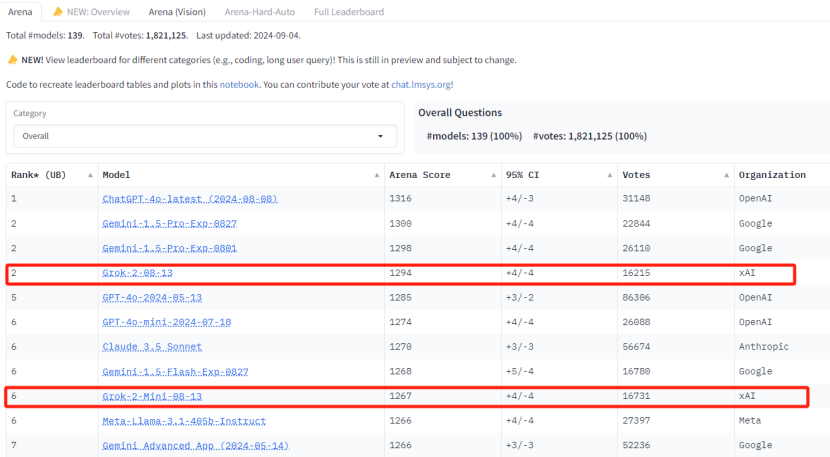830x457 pixels.
Task: Sort table using Arena Score header arrows
Action: pyautogui.click(x=493, y=175)
